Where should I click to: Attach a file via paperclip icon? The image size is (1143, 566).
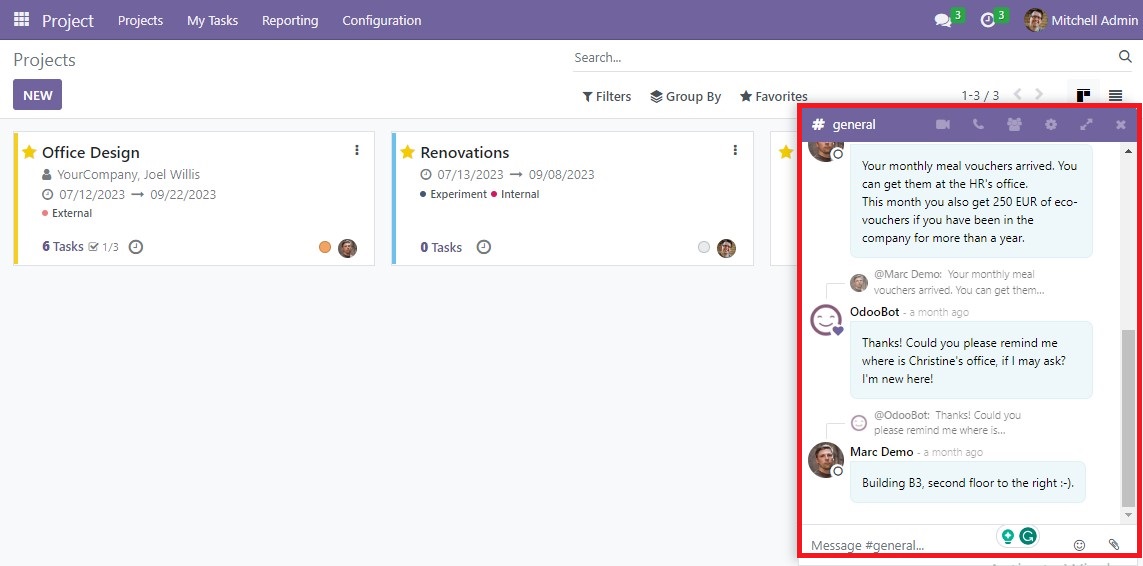[x=1114, y=544]
